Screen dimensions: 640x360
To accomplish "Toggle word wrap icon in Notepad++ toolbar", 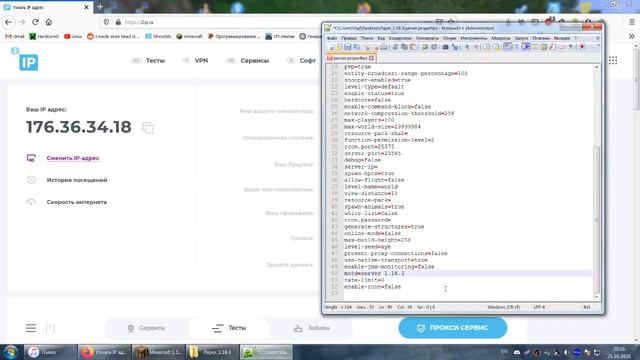I will (x=507, y=47).
